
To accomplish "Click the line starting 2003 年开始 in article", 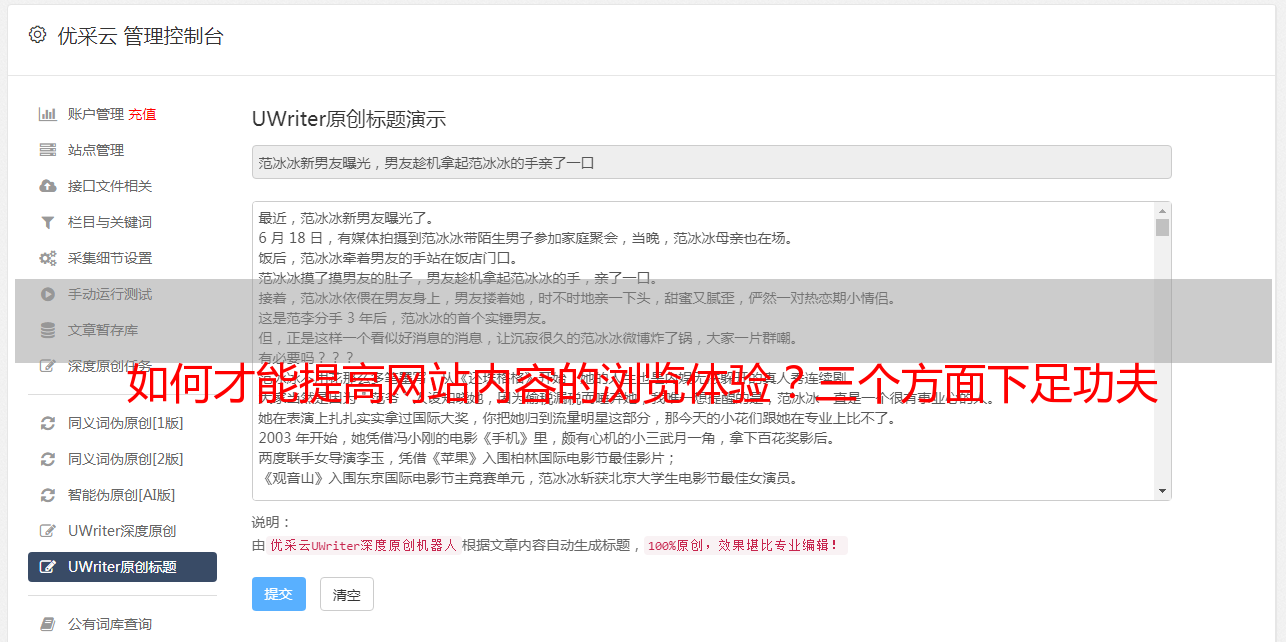I will tap(546, 438).
